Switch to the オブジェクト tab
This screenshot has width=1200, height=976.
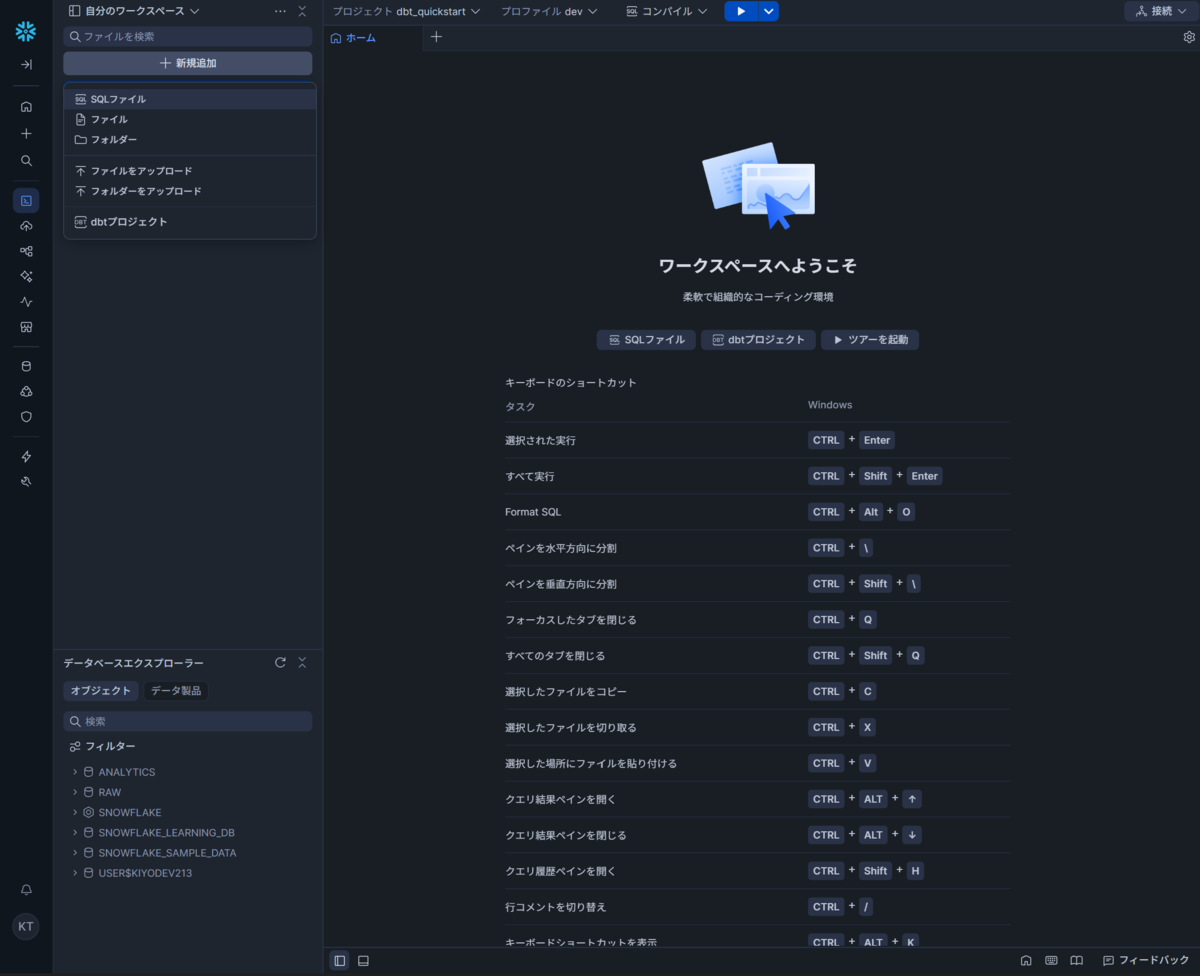click(x=100, y=691)
